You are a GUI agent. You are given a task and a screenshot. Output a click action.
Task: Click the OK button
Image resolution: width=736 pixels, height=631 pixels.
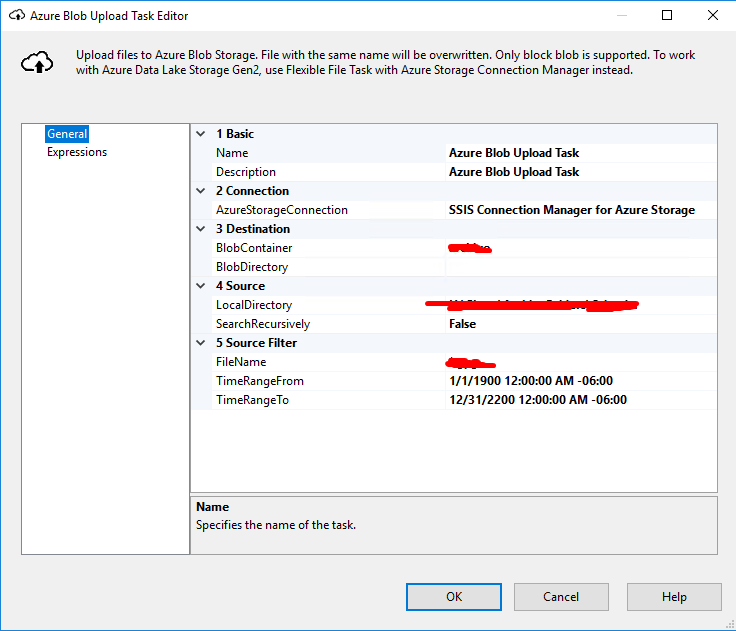click(x=453, y=597)
